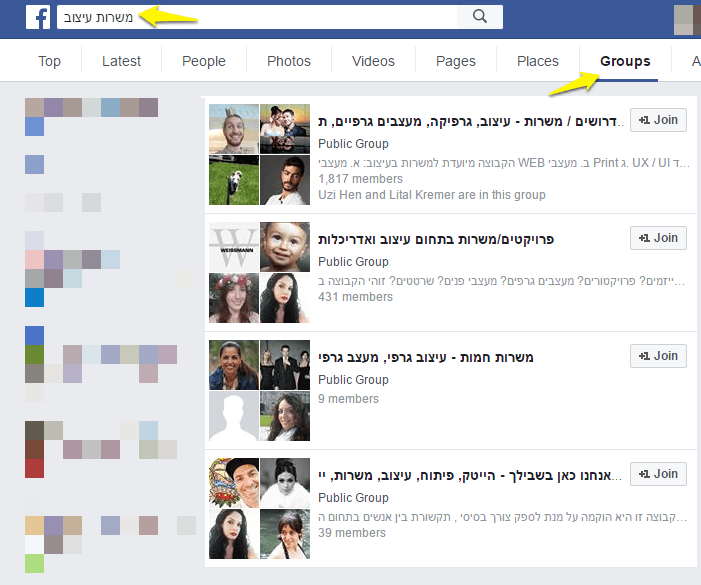Click inside the search input field
Viewport: 701px width, 585px height.
tap(257, 17)
